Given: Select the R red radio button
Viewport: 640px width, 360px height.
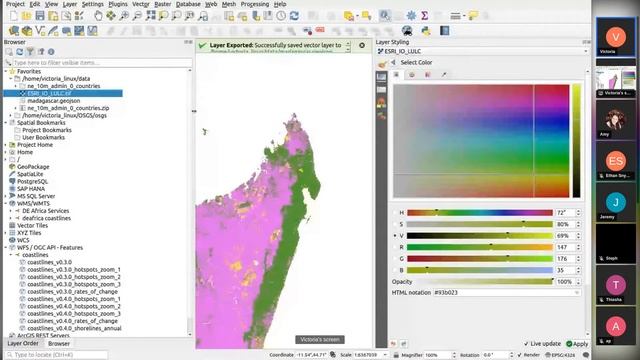Looking at the screenshot, I should pyautogui.click(x=395, y=247).
